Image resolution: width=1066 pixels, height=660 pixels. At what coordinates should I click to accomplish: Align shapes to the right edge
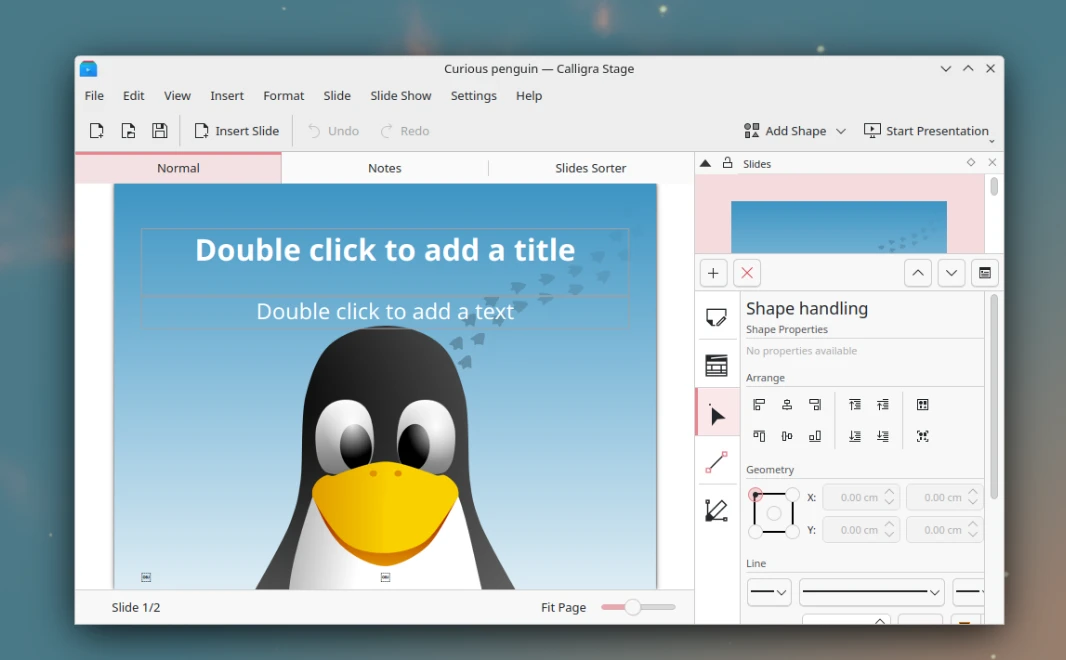pyautogui.click(x=814, y=405)
